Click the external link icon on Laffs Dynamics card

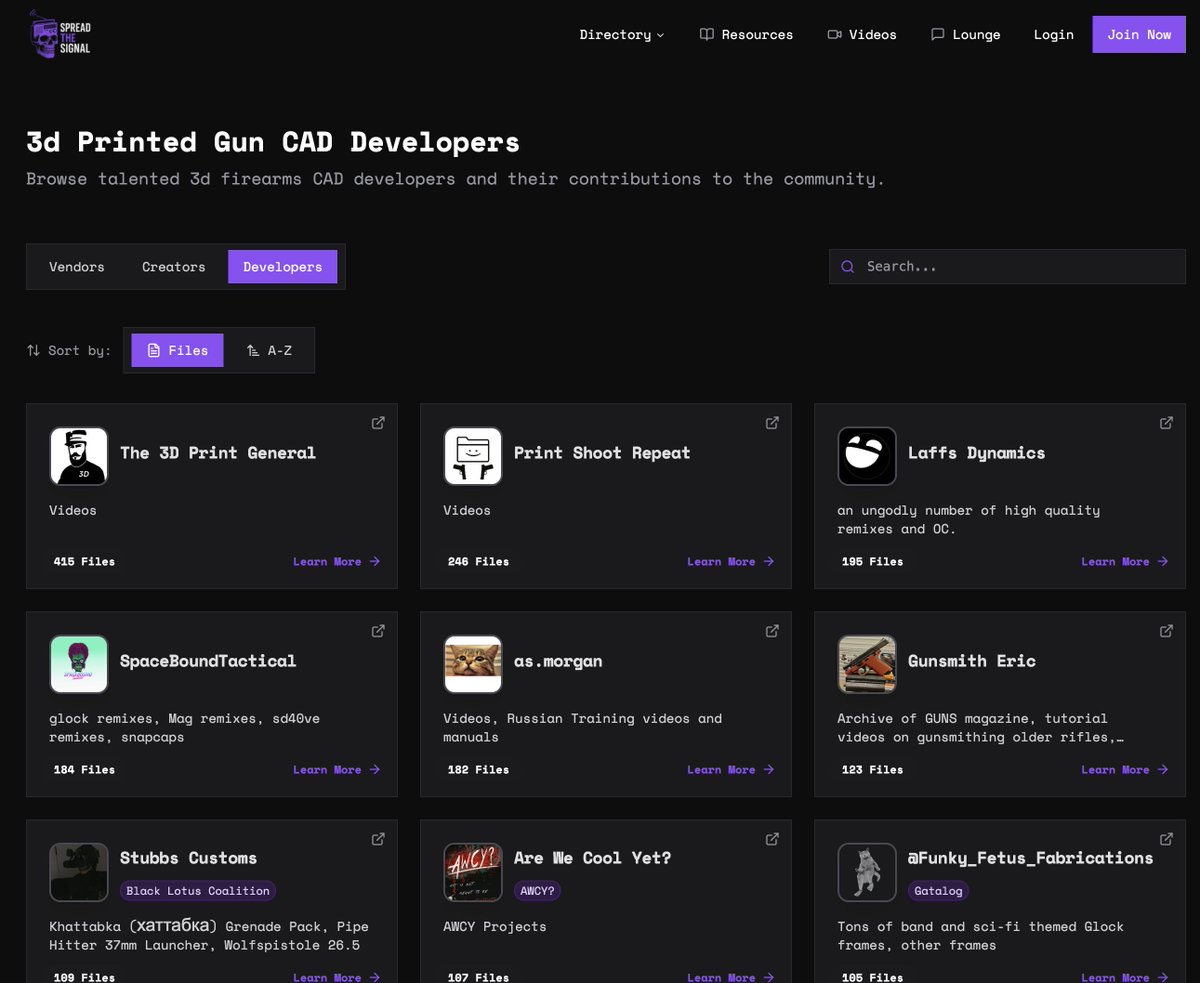(x=1166, y=422)
